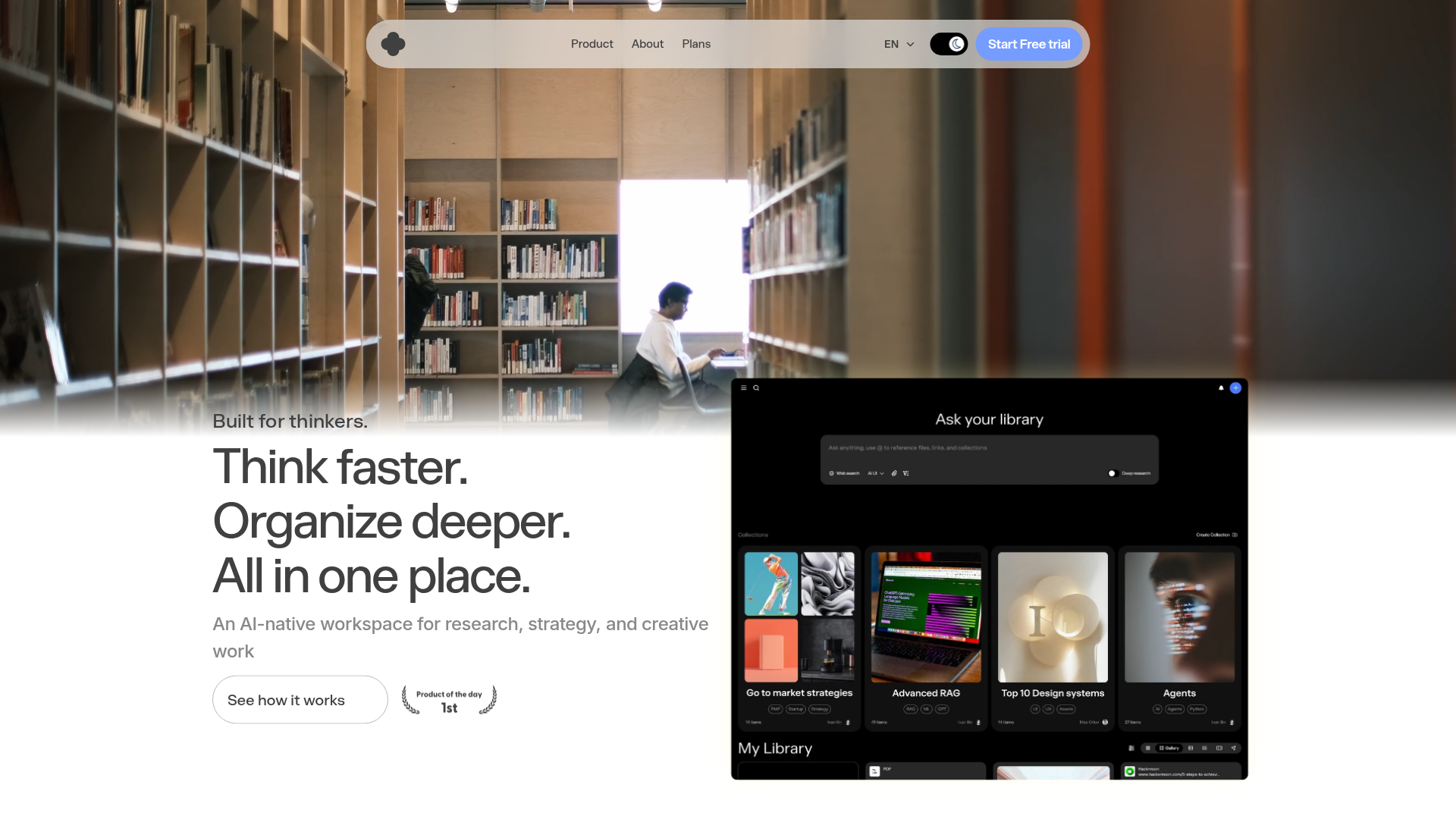The width and height of the screenshot is (1456, 819).
Task: Click the search magnifier icon in app preview
Action: [756, 388]
